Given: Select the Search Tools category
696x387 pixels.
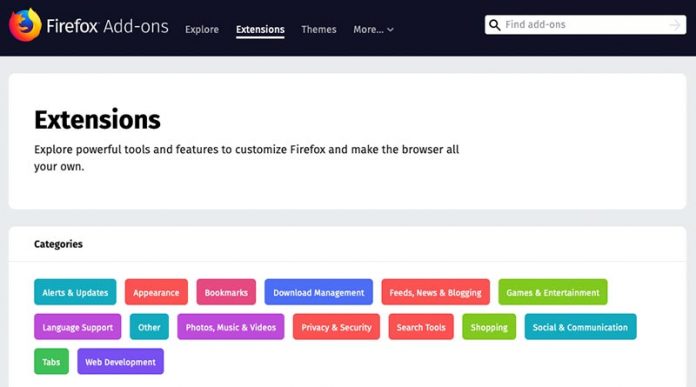Looking at the screenshot, I should point(421,327).
